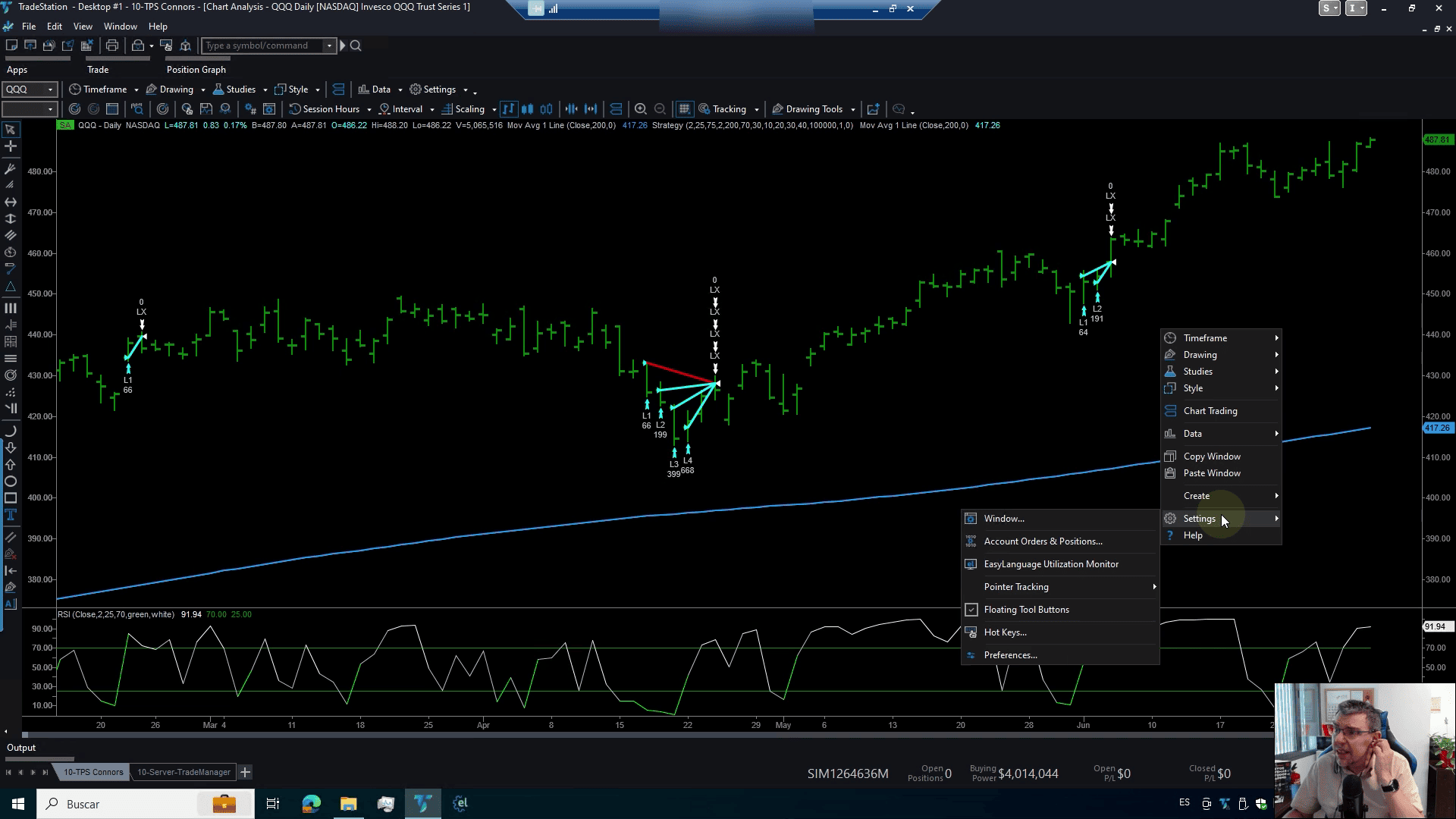Open File Explorer from the taskbar

348,804
